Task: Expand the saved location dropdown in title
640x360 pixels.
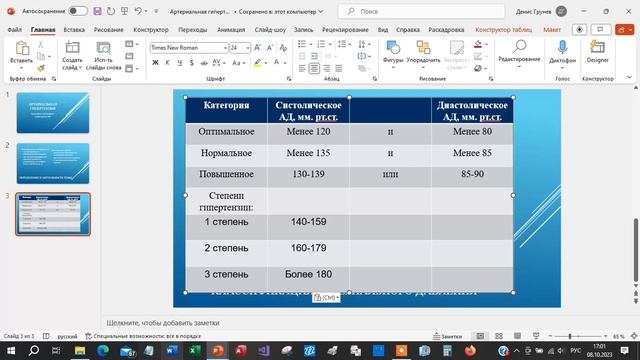Action: [321, 11]
